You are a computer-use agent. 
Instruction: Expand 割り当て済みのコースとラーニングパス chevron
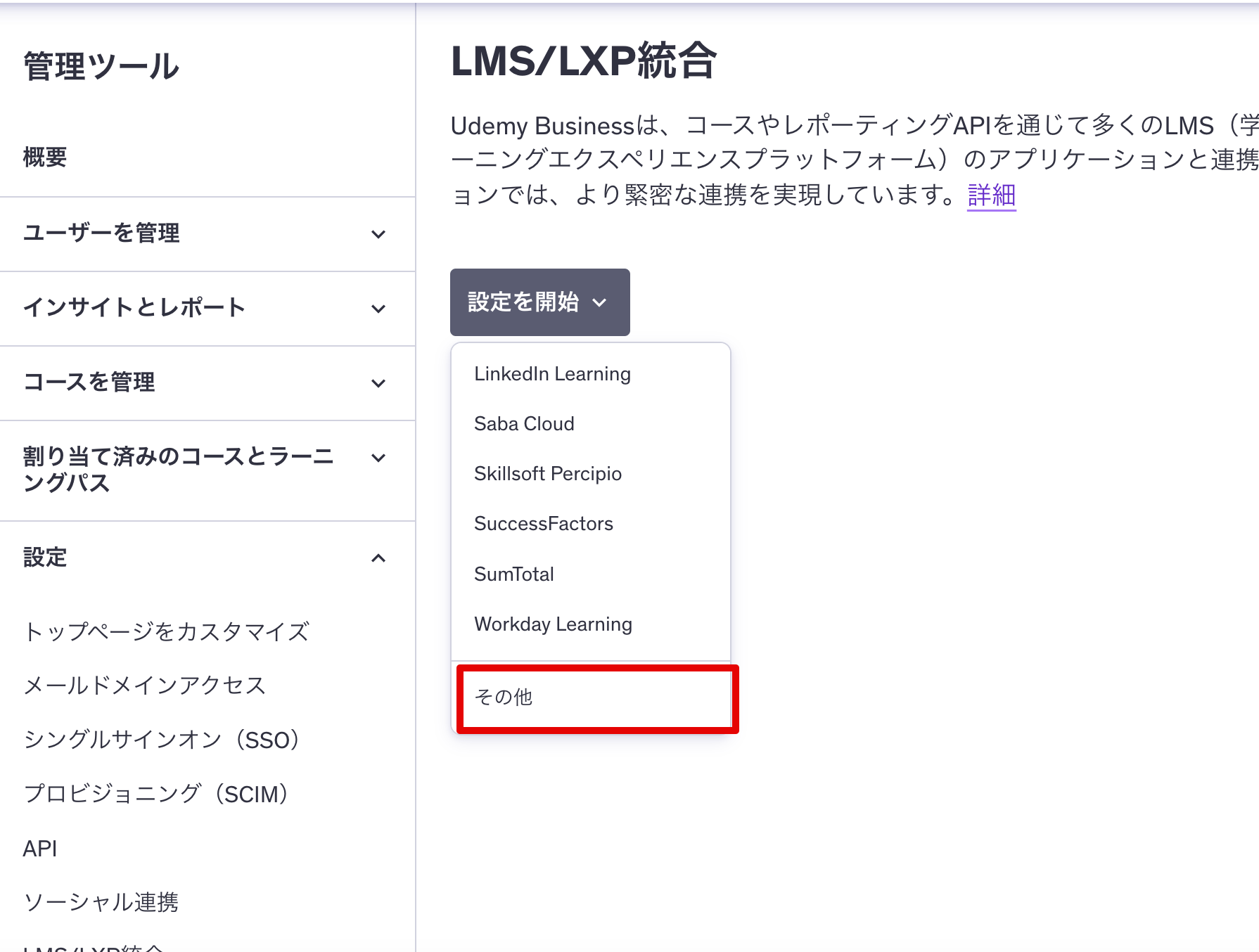[378, 458]
